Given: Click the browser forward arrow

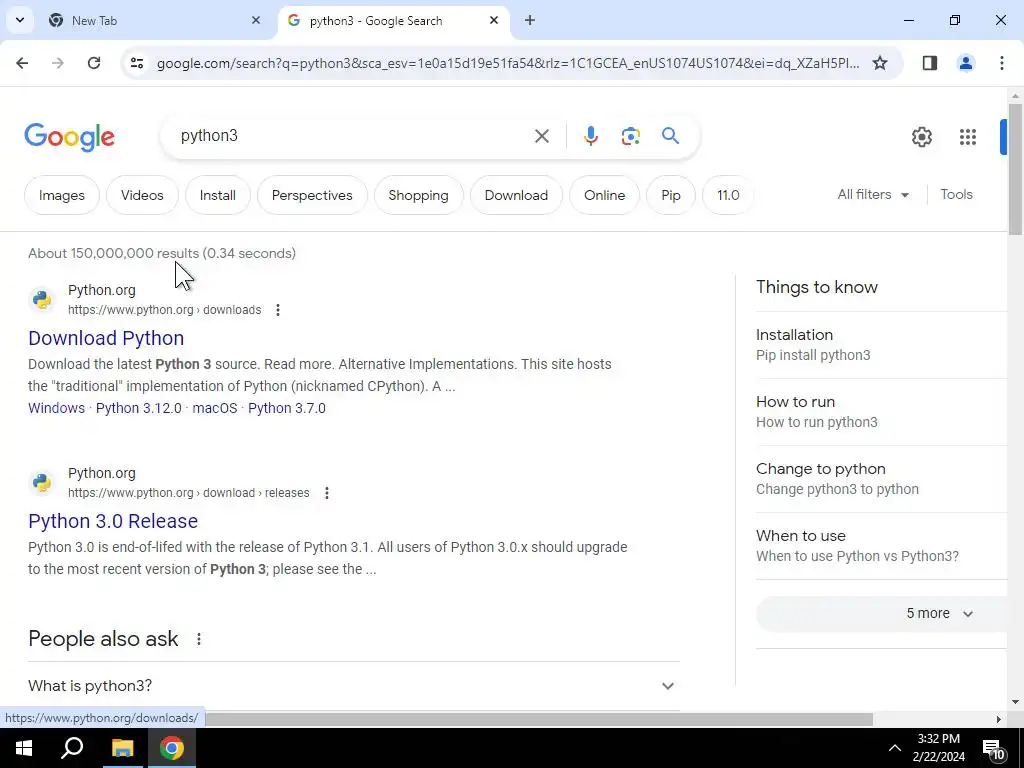Looking at the screenshot, I should pos(57,63).
